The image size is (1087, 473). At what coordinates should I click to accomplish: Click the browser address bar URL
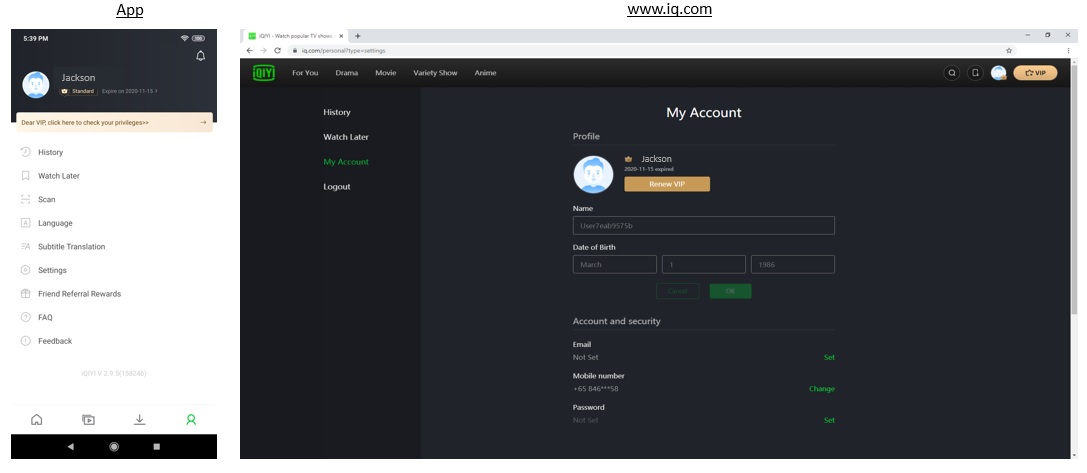[x=343, y=51]
